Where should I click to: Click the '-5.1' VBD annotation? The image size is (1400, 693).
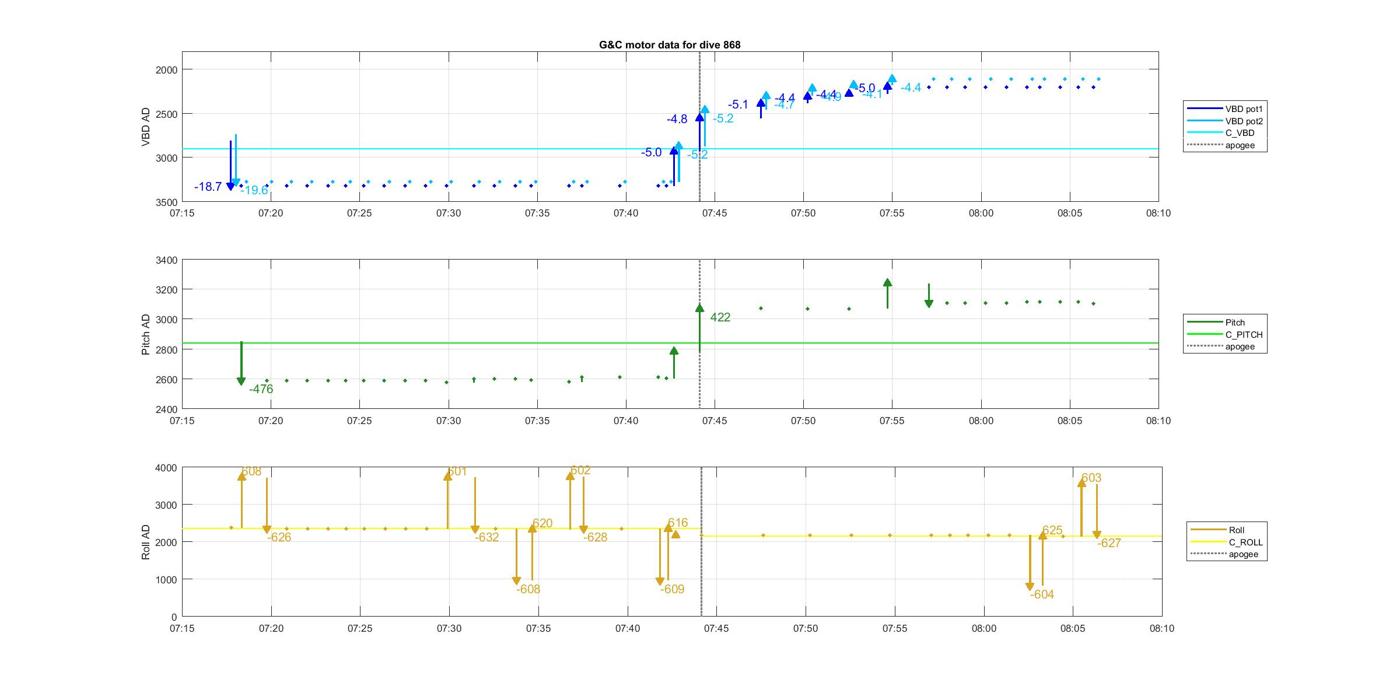click(738, 104)
